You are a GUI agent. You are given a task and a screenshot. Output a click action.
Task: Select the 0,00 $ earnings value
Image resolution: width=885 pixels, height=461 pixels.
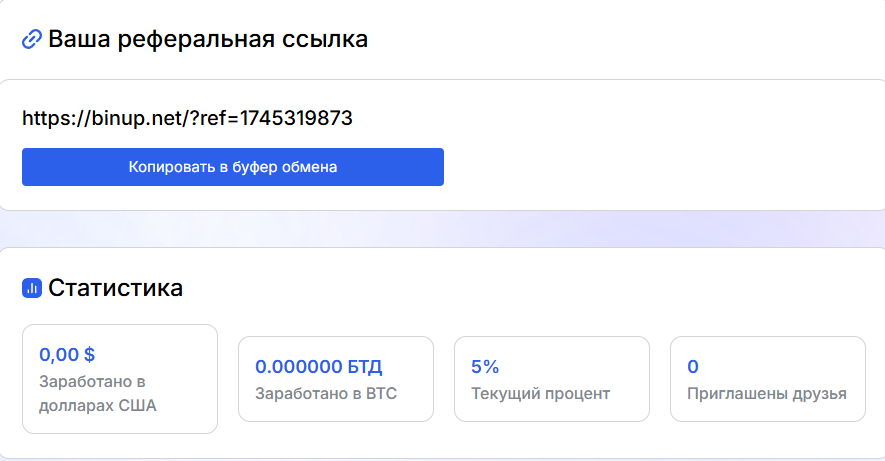point(67,354)
